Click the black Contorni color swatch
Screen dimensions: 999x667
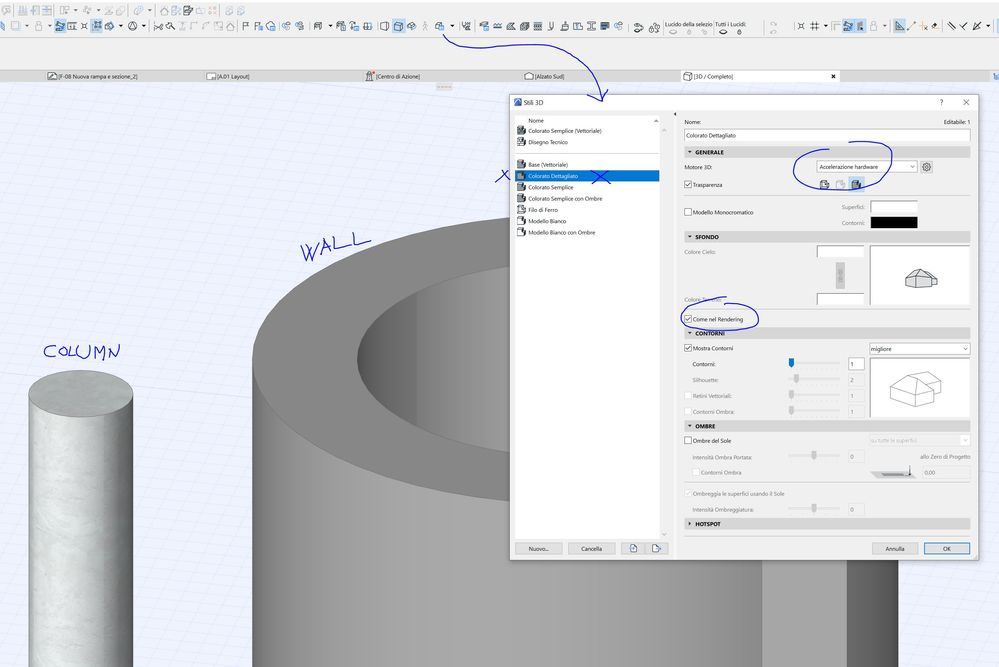[x=893, y=222]
